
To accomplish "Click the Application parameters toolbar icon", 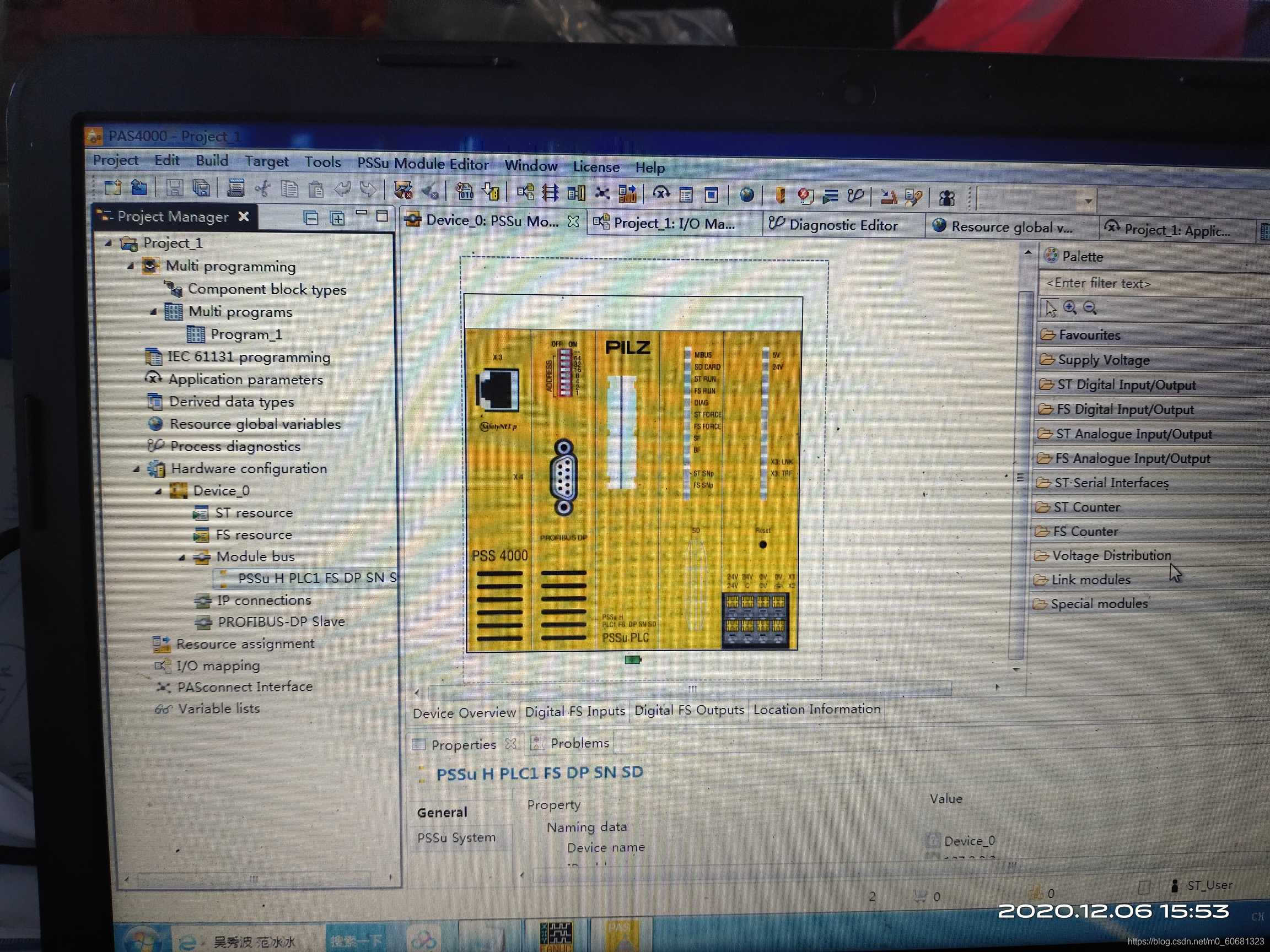I will click(661, 193).
